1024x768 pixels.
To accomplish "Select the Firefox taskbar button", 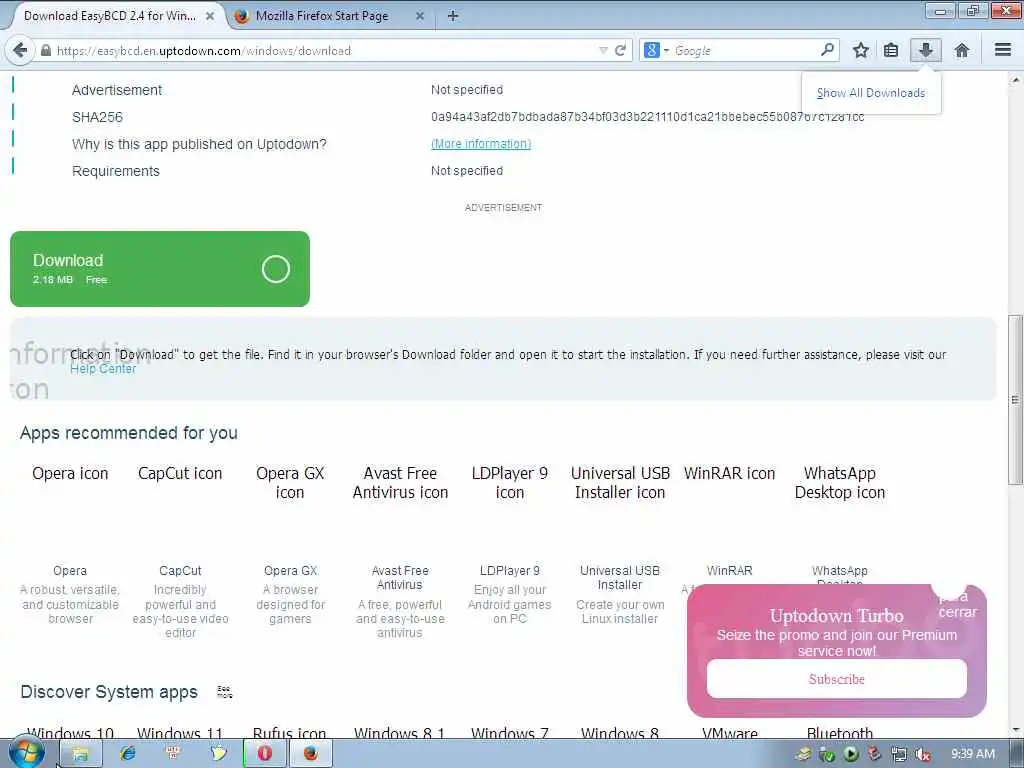I will pyautogui.click(x=310, y=754).
